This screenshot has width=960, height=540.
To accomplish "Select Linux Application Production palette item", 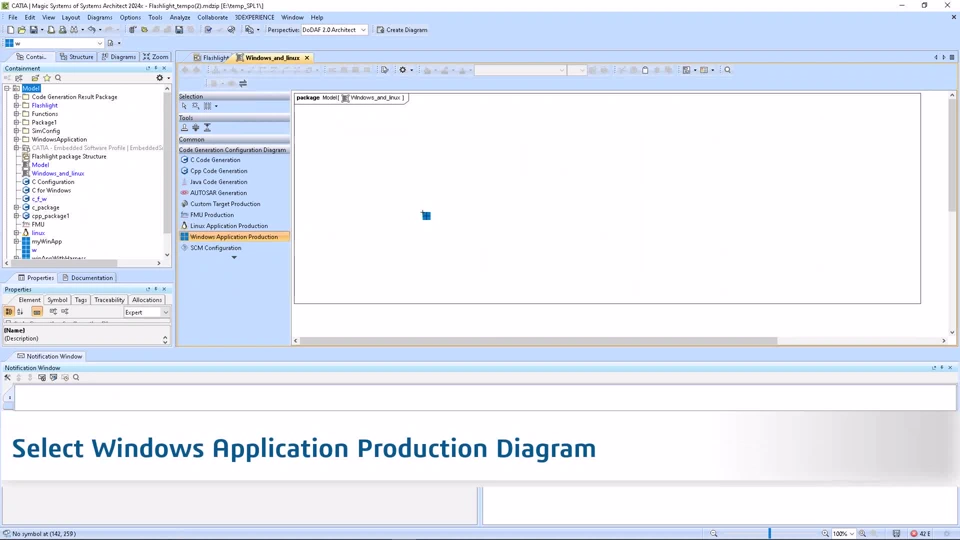I will (228, 226).
